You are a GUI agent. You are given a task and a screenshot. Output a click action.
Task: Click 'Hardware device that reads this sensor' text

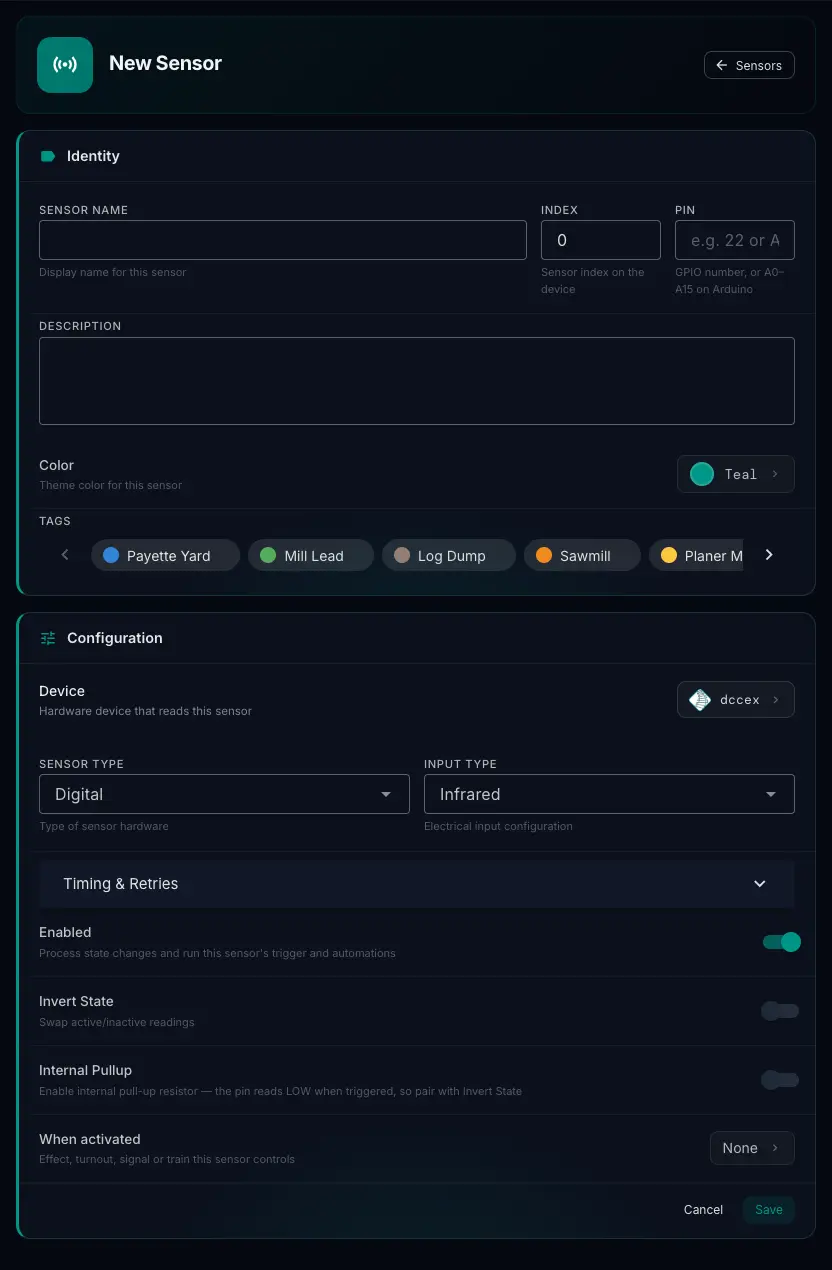146,711
